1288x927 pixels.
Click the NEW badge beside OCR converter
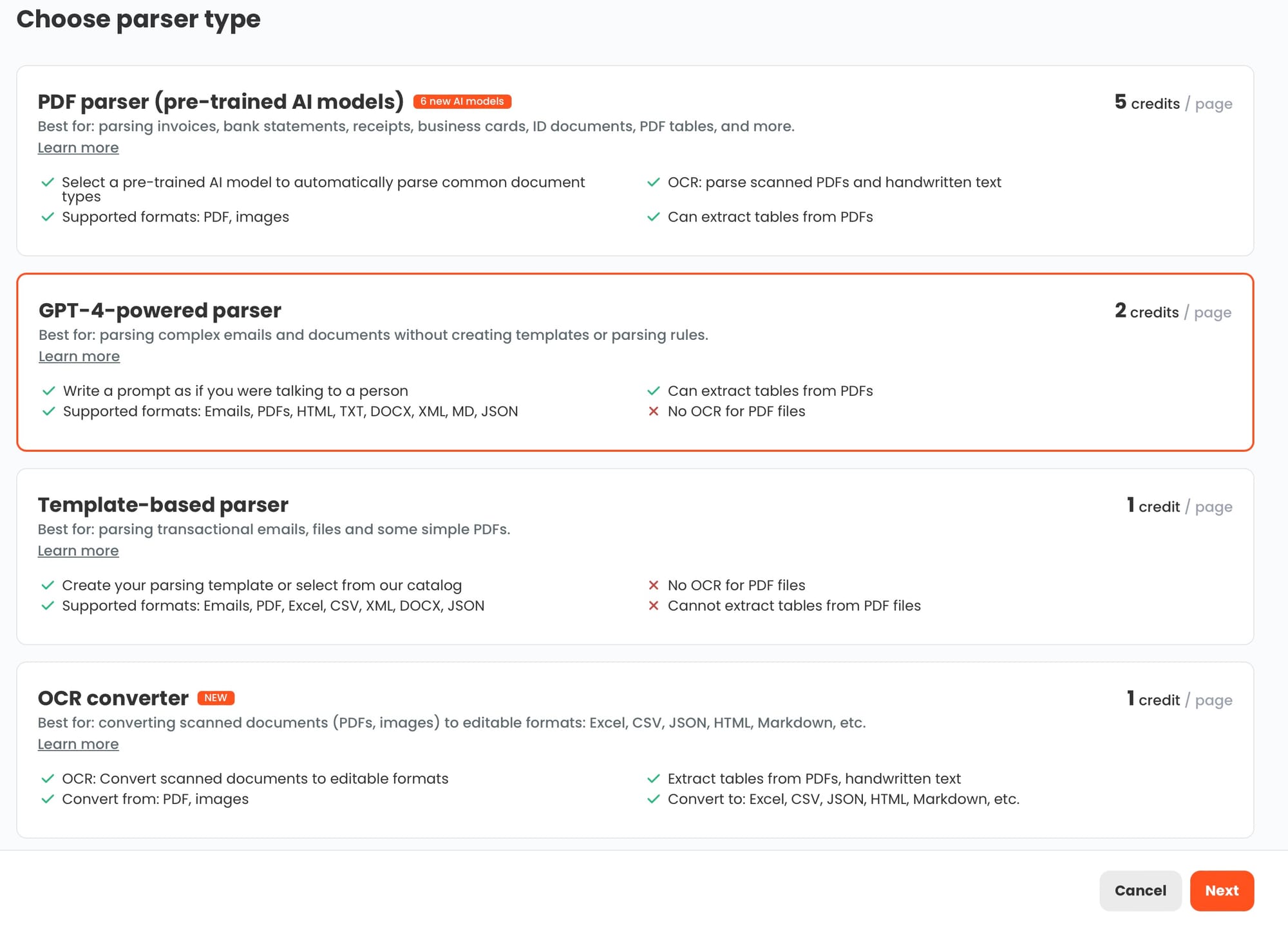(x=216, y=698)
